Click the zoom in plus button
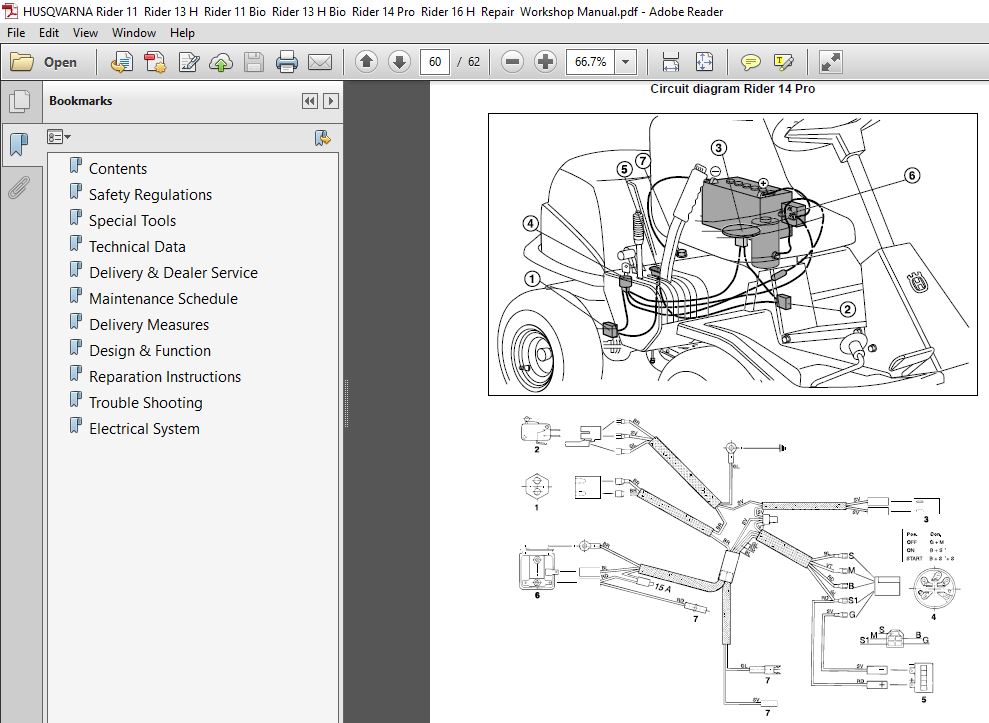 (x=545, y=62)
